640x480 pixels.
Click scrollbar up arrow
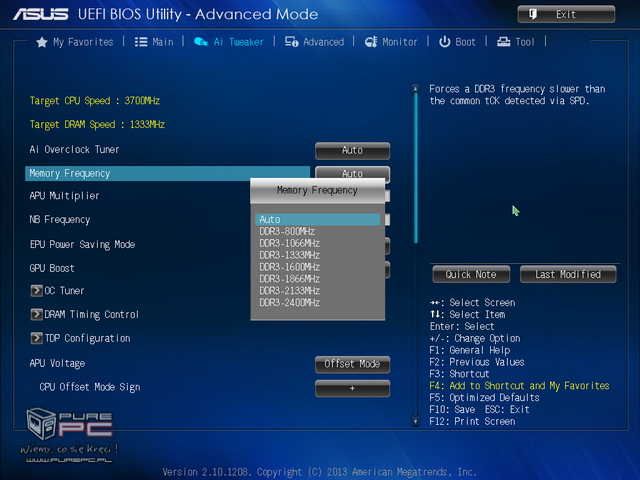tap(415, 88)
